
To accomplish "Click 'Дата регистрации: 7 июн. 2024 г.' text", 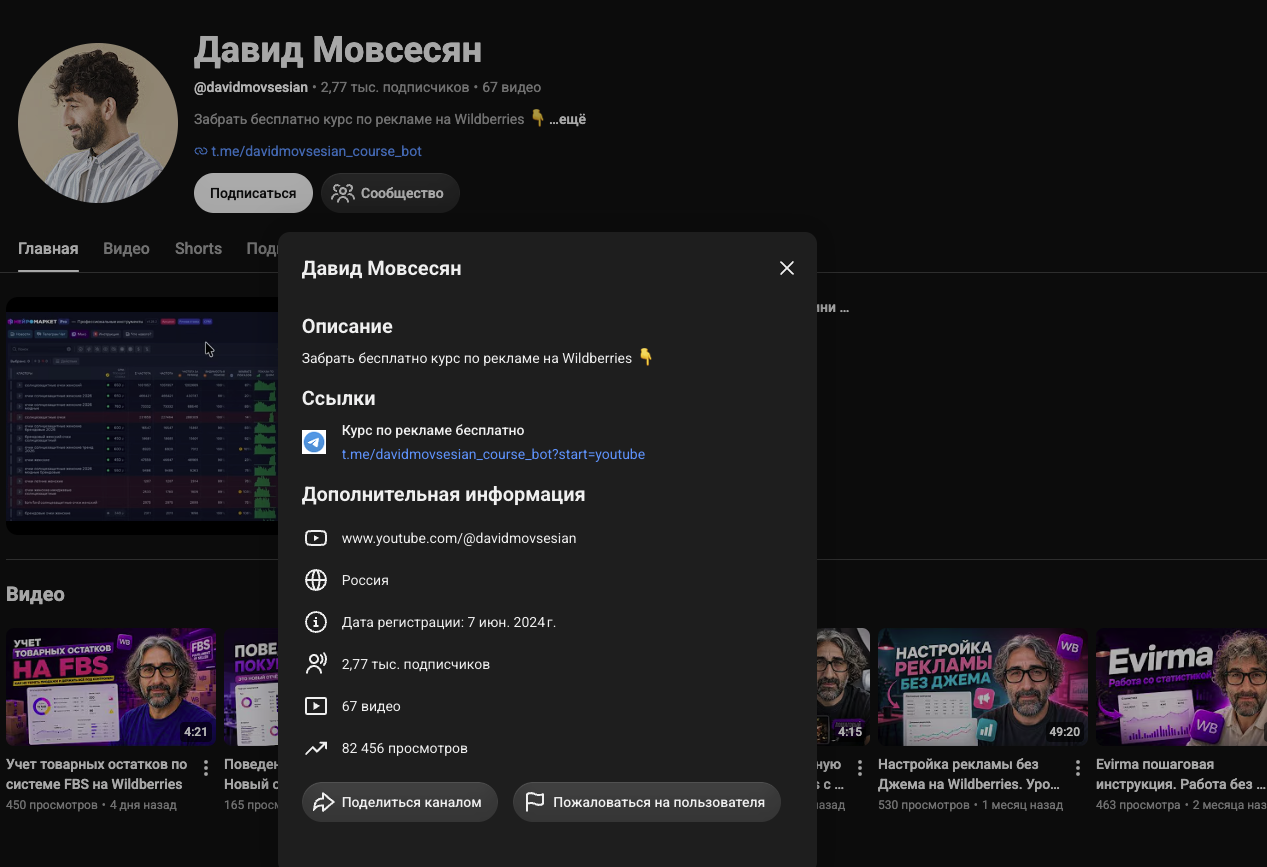I will pos(449,622).
